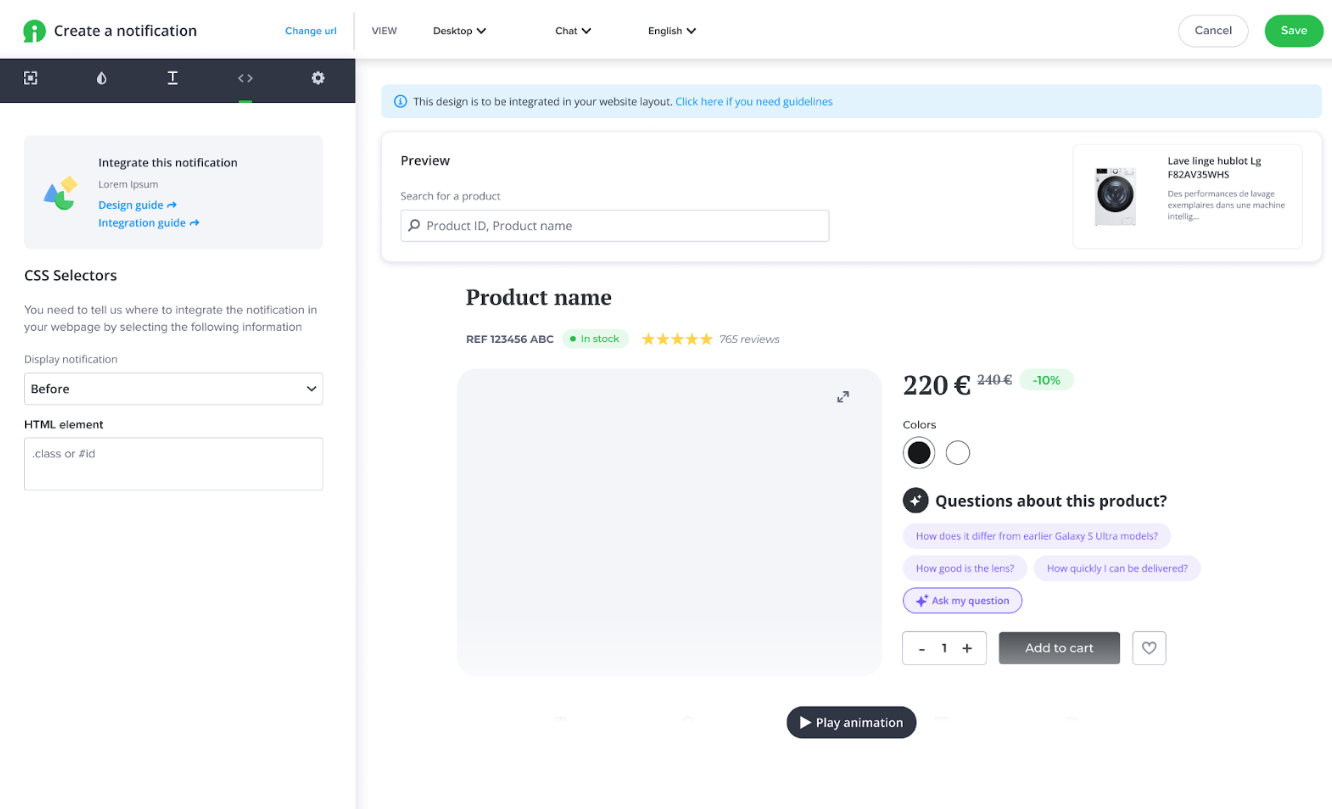Click the green Save button

coord(1294,31)
